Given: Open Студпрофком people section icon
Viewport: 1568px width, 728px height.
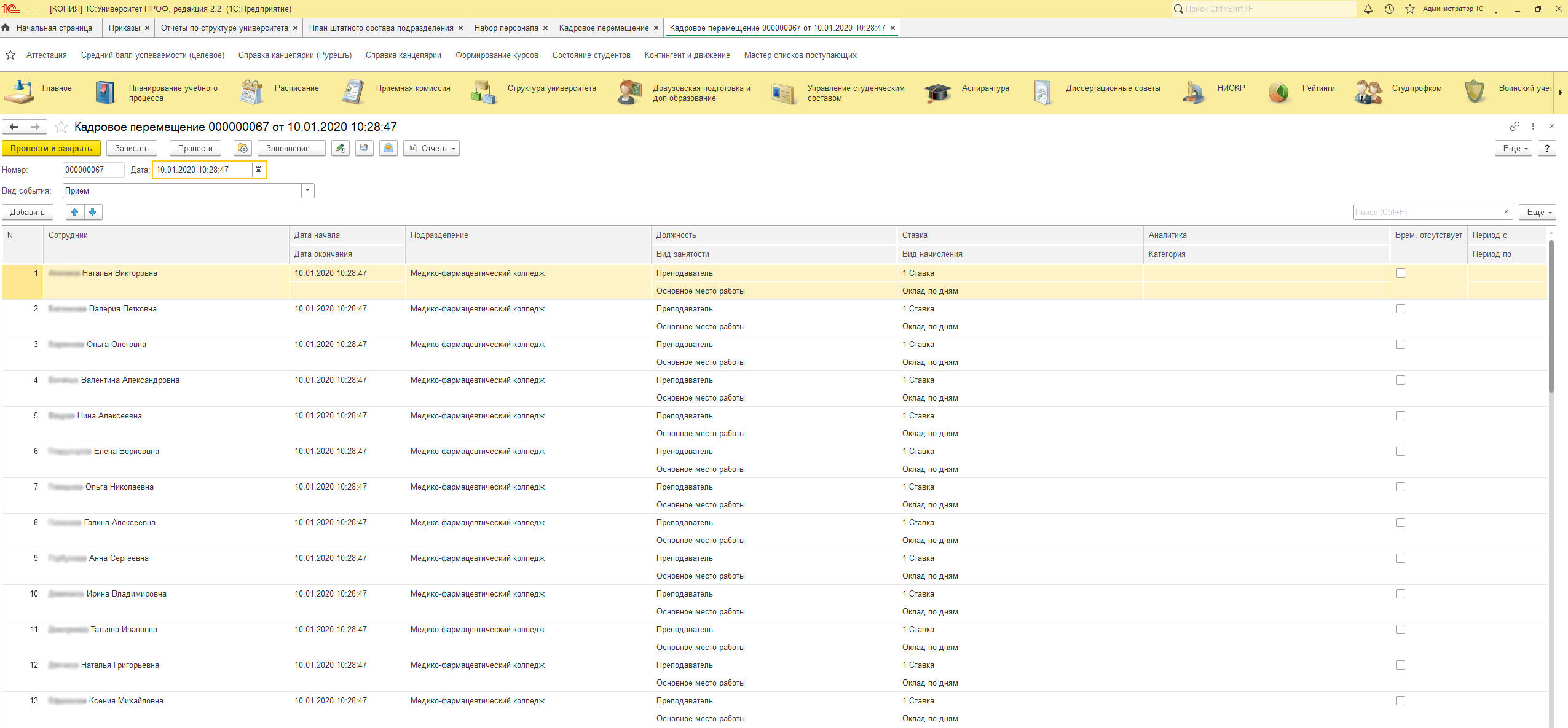Looking at the screenshot, I should 1368,92.
